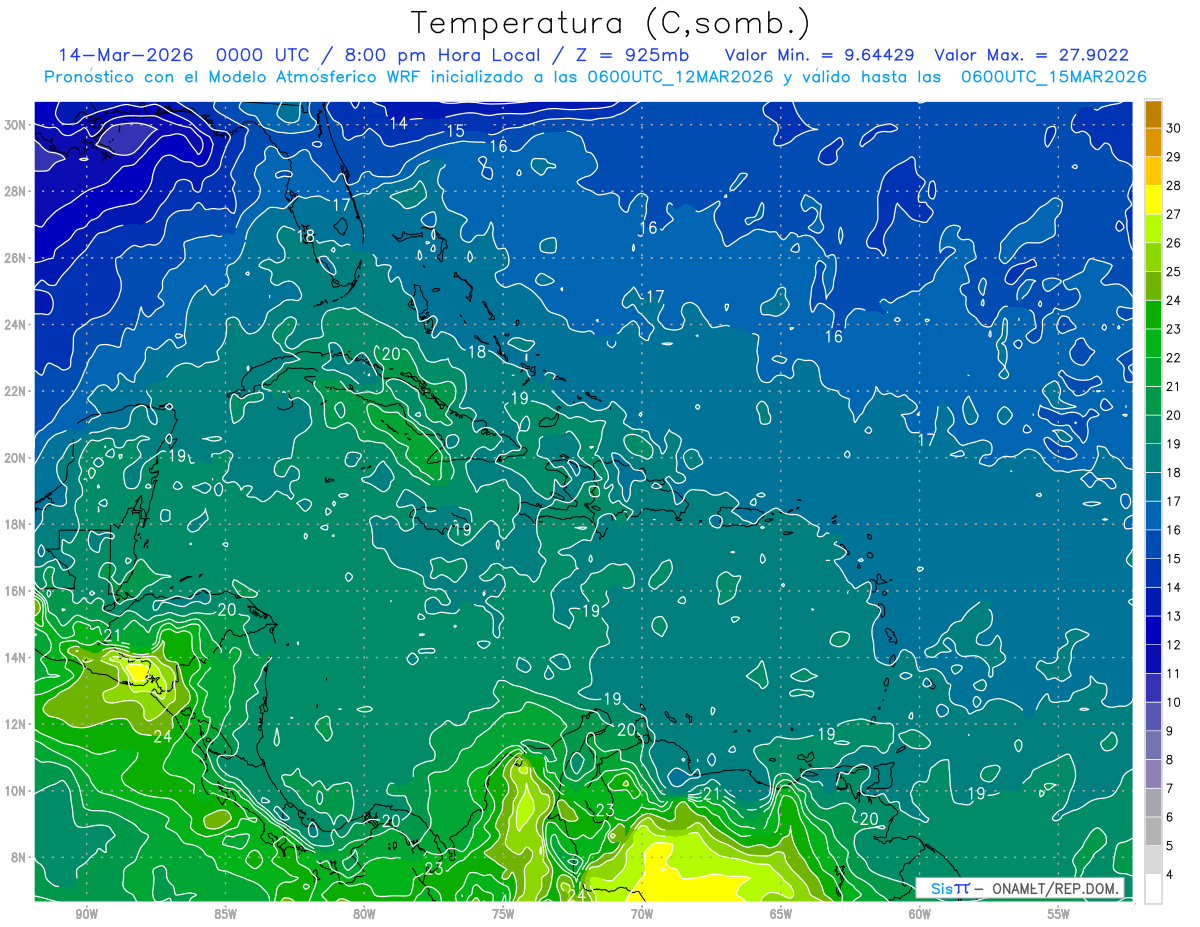Click the 70W longitude label
The width and height of the screenshot is (1200, 927).
642,914
